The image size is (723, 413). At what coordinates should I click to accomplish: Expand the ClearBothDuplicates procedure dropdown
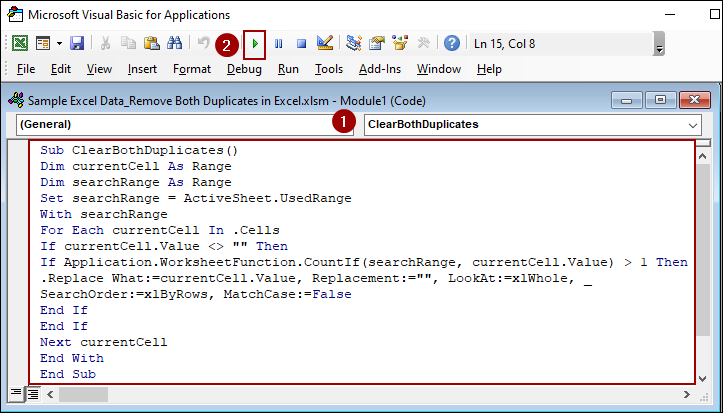693,125
